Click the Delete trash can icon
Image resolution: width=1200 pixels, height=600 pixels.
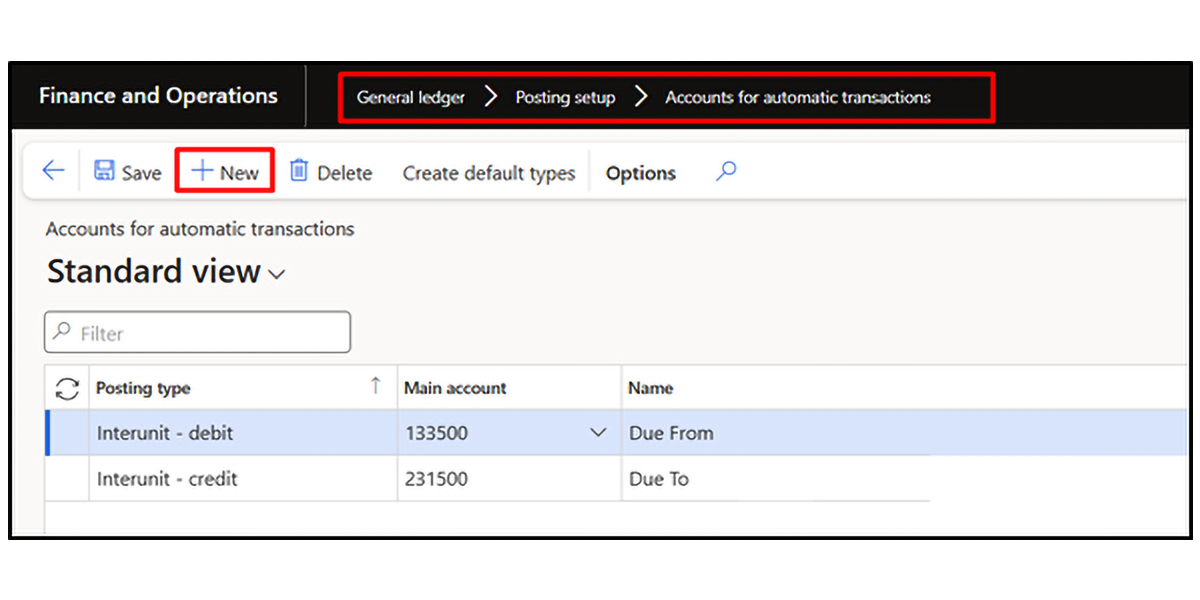(x=299, y=171)
